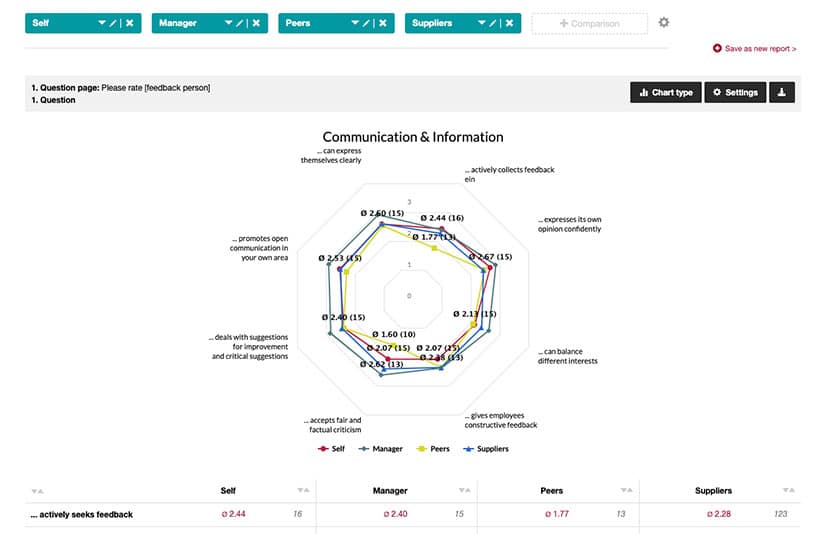This screenshot has height=534, width=830.
Task: Click the Manager average value 2.40
Action: tap(395, 514)
